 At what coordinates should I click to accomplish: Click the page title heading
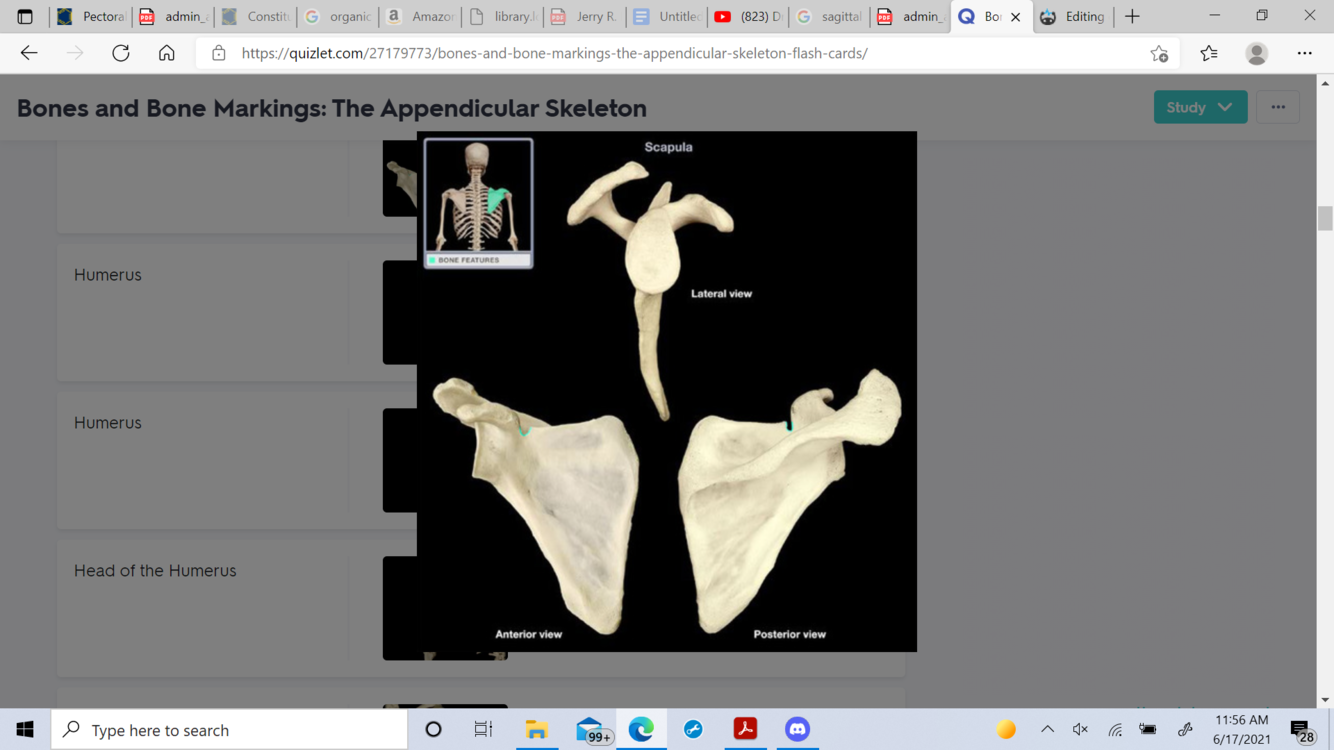[x=332, y=108]
